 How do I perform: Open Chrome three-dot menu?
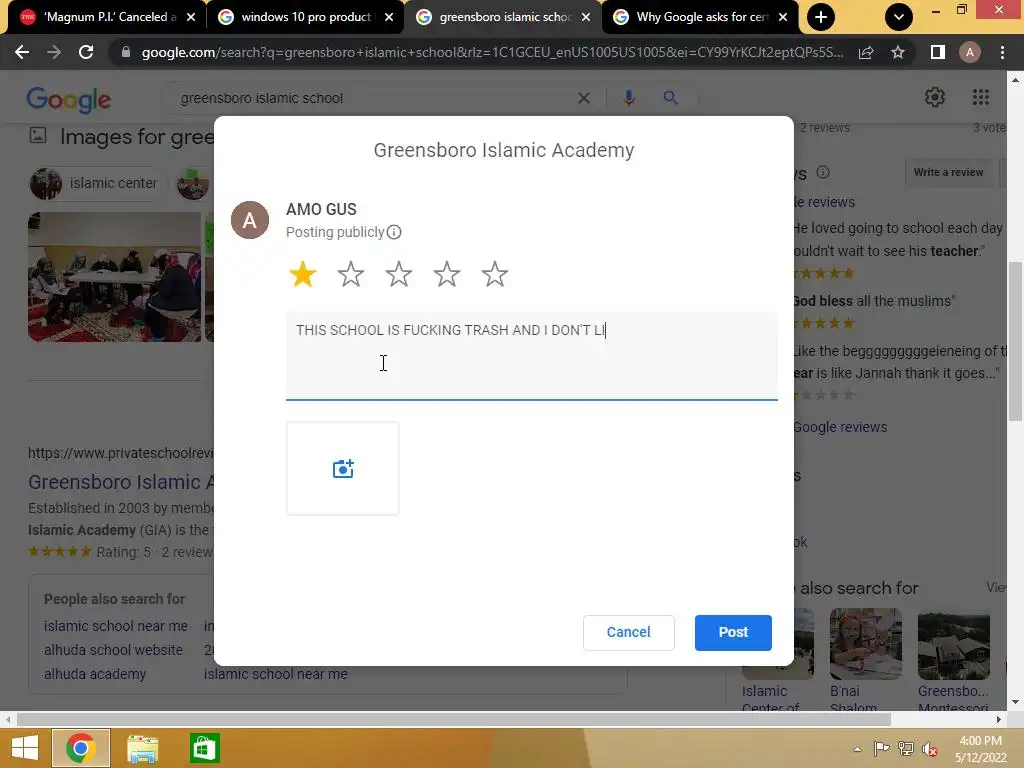click(1002, 52)
